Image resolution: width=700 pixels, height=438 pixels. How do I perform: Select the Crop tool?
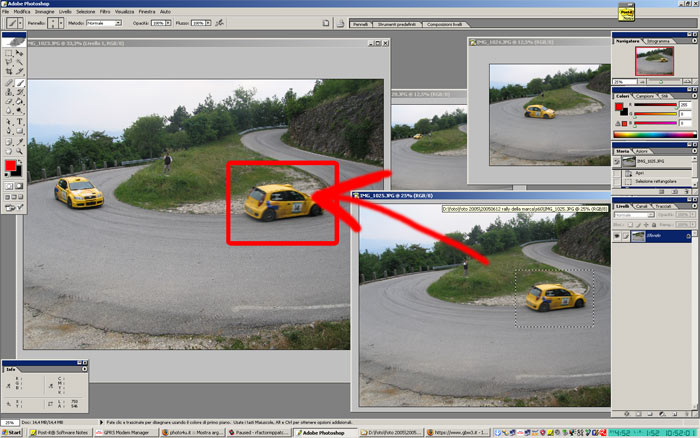pyautogui.click(x=8, y=71)
